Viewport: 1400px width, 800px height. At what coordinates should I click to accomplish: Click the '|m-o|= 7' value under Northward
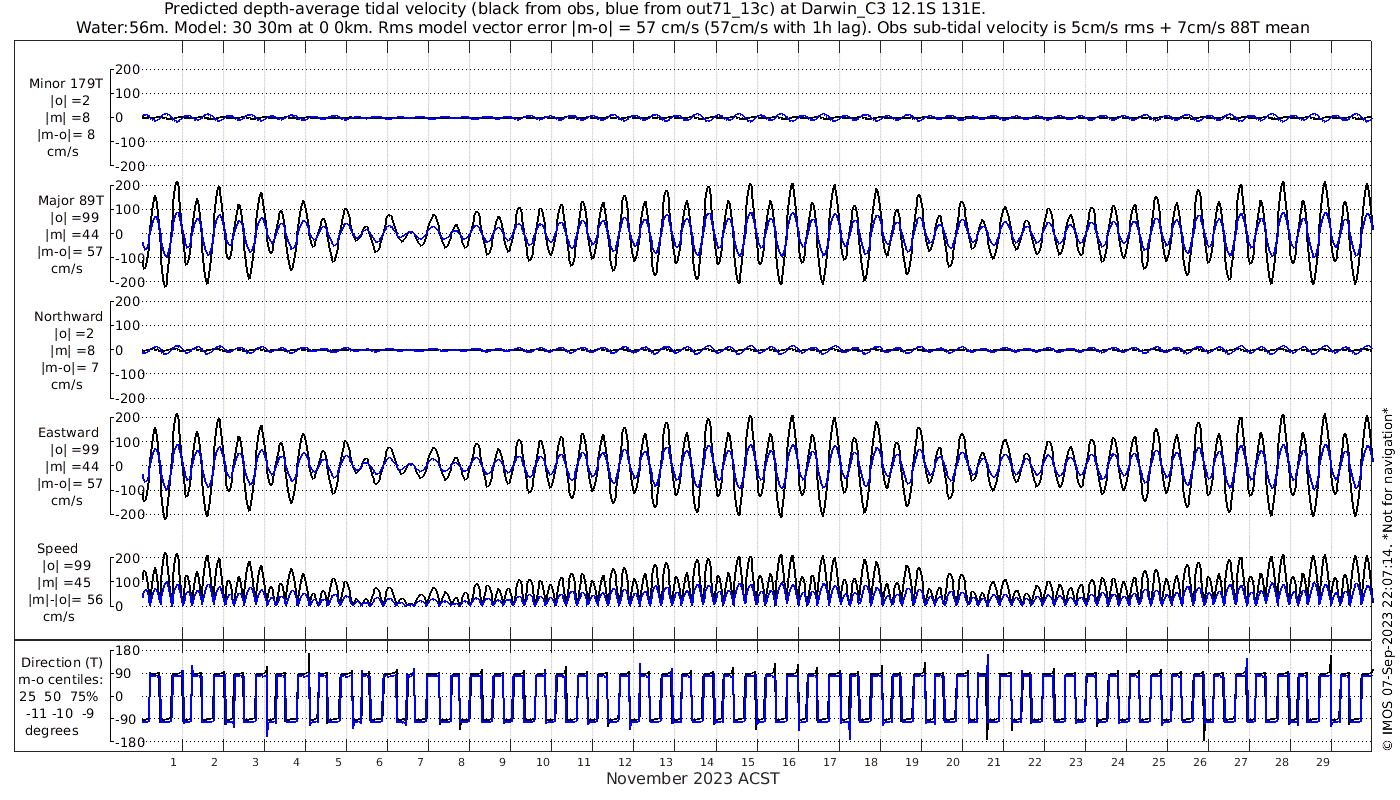pyautogui.click(x=69, y=368)
